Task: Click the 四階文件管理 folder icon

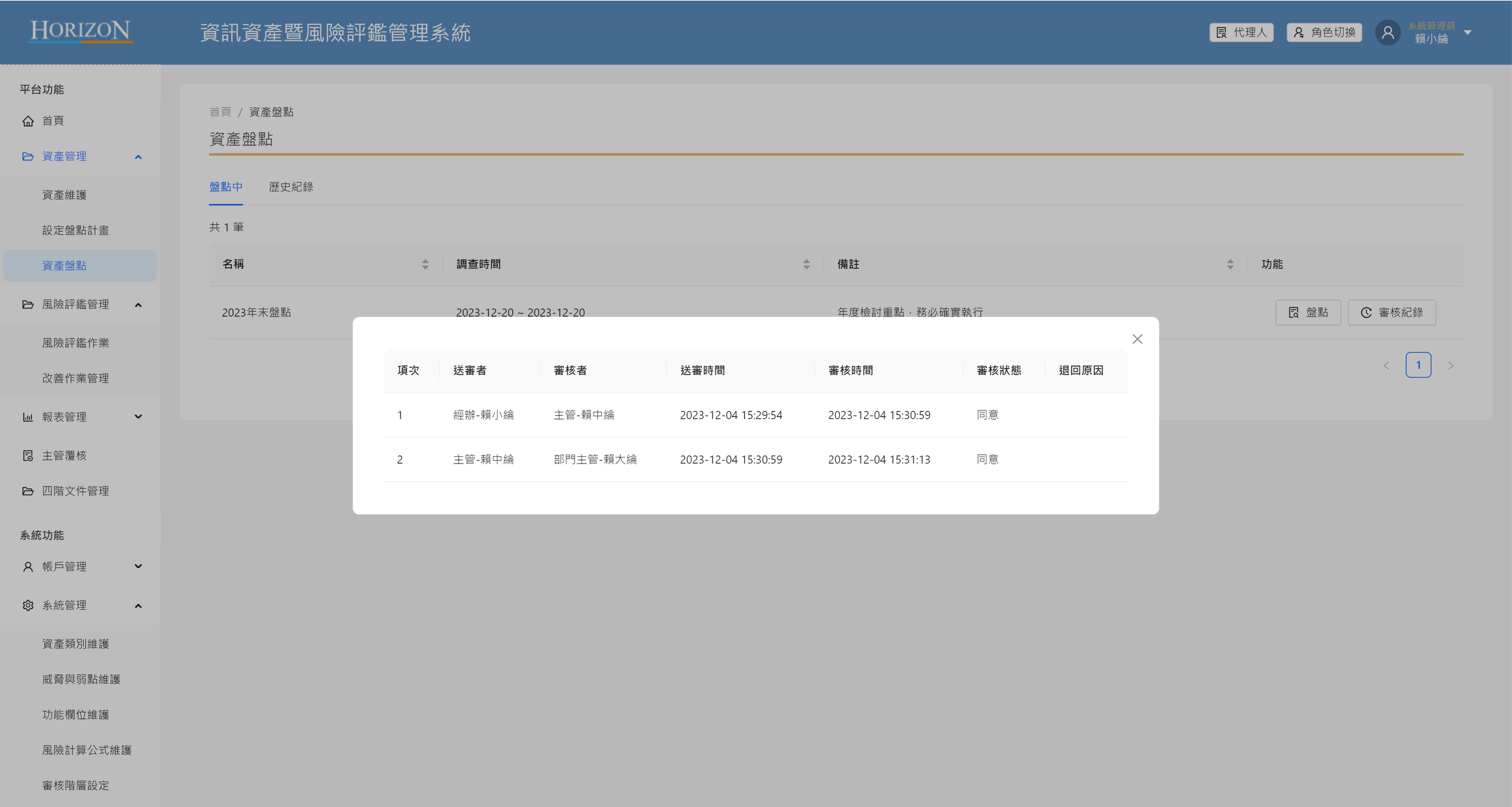Action: (28, 491)
